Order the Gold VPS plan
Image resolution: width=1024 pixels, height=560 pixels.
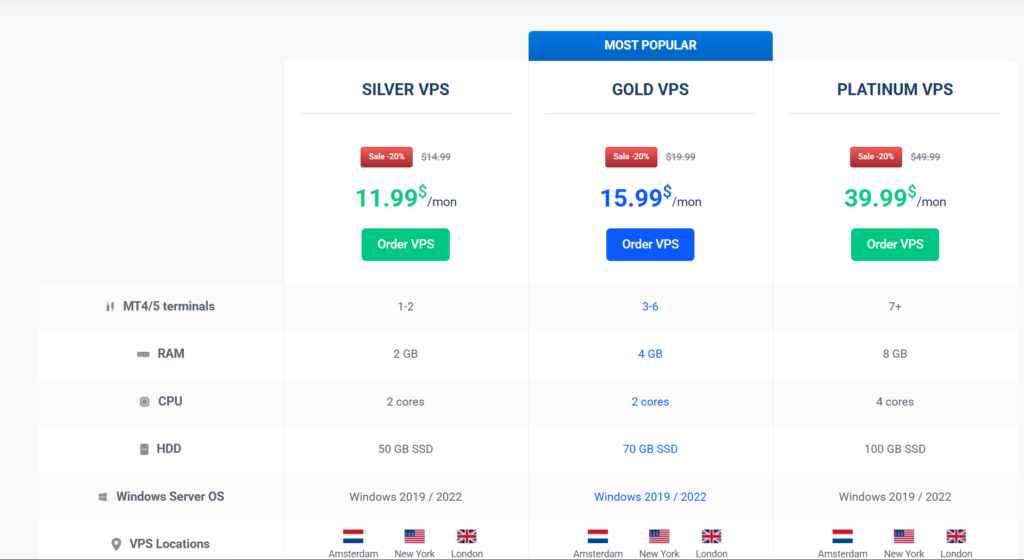click(650, 244)
